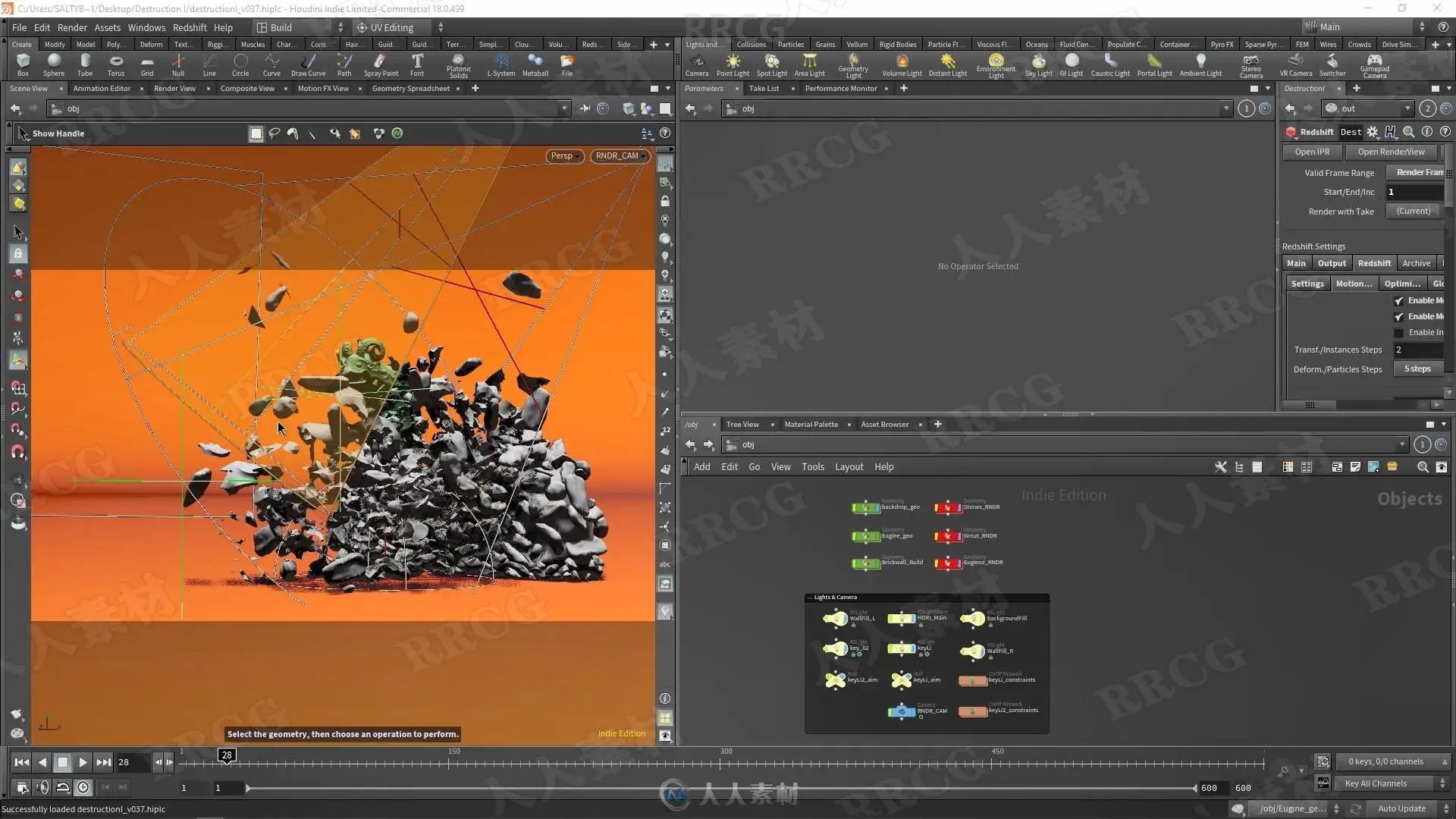Image resolution: width=1456 pixels, height=819 pixels.
Task: Click the timeline frame 28 marker
Action: (x=227, y=755)
